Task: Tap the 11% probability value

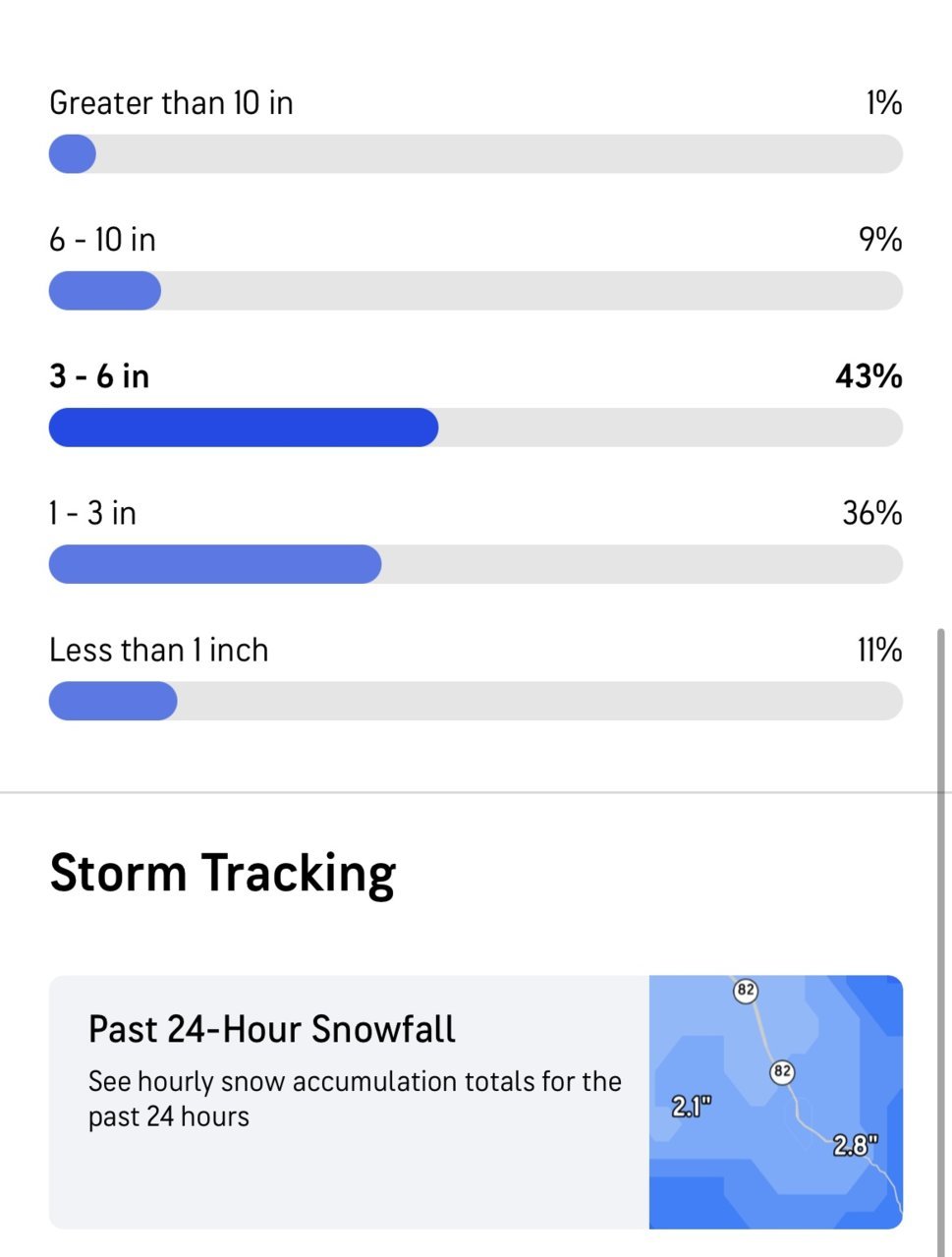Action: pos(879,650)
